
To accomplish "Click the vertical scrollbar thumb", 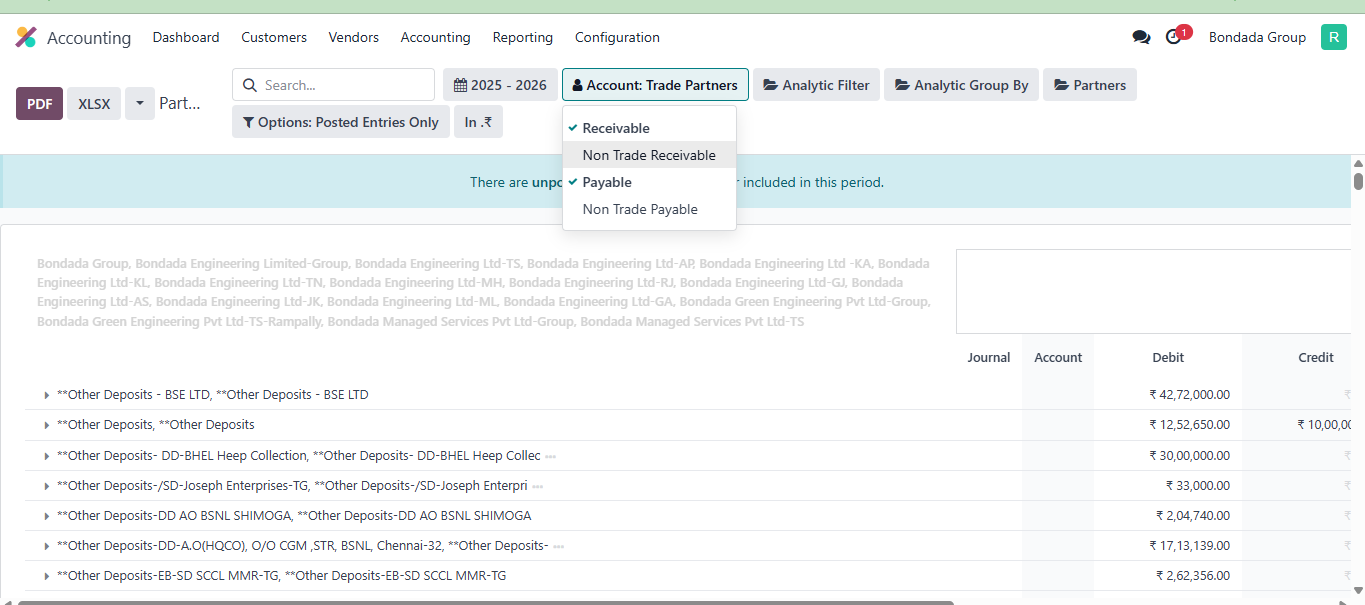I will (x=1358, y=181).
